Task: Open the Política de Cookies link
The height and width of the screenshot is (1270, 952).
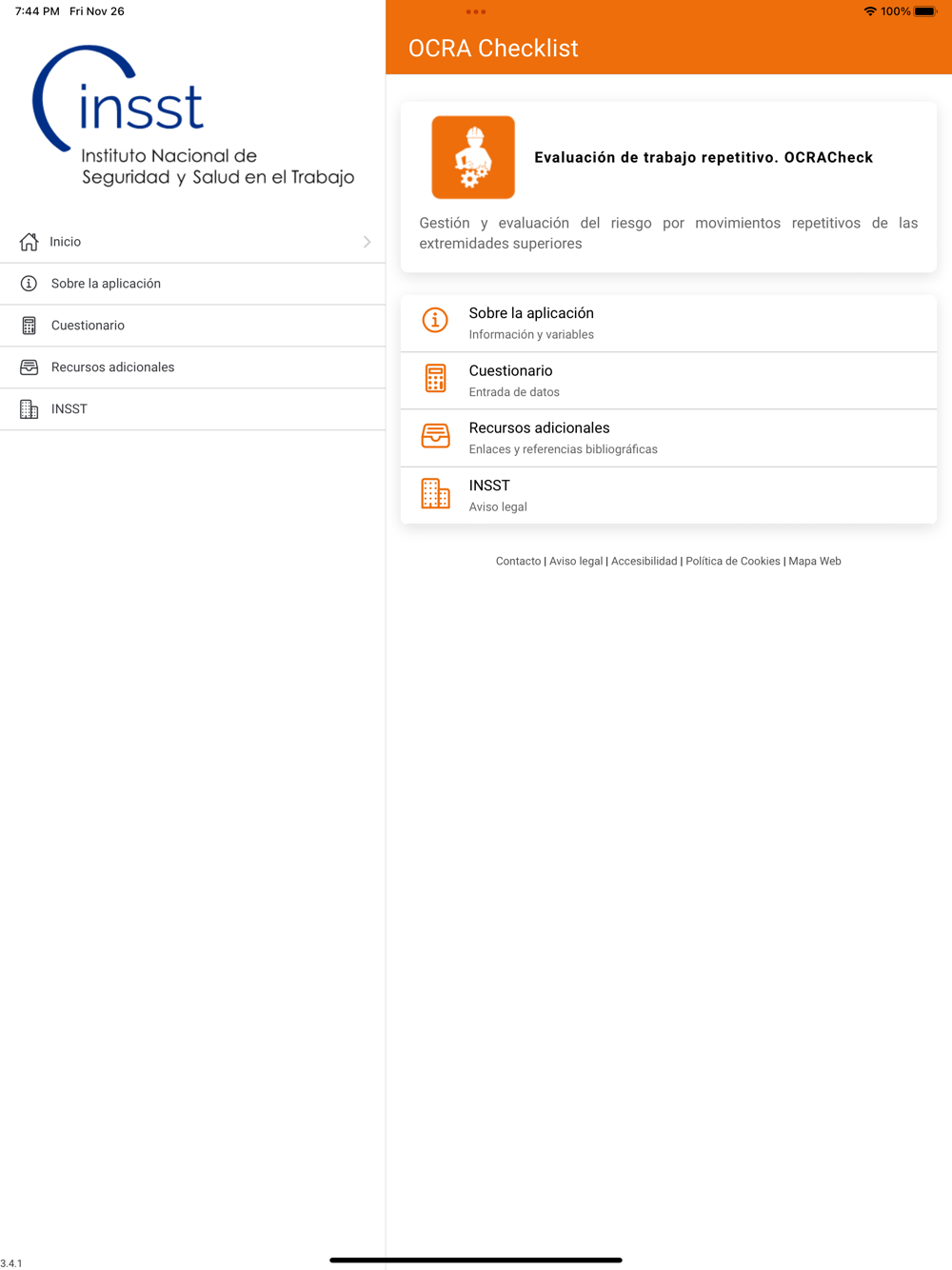Action: pos(733,562)
